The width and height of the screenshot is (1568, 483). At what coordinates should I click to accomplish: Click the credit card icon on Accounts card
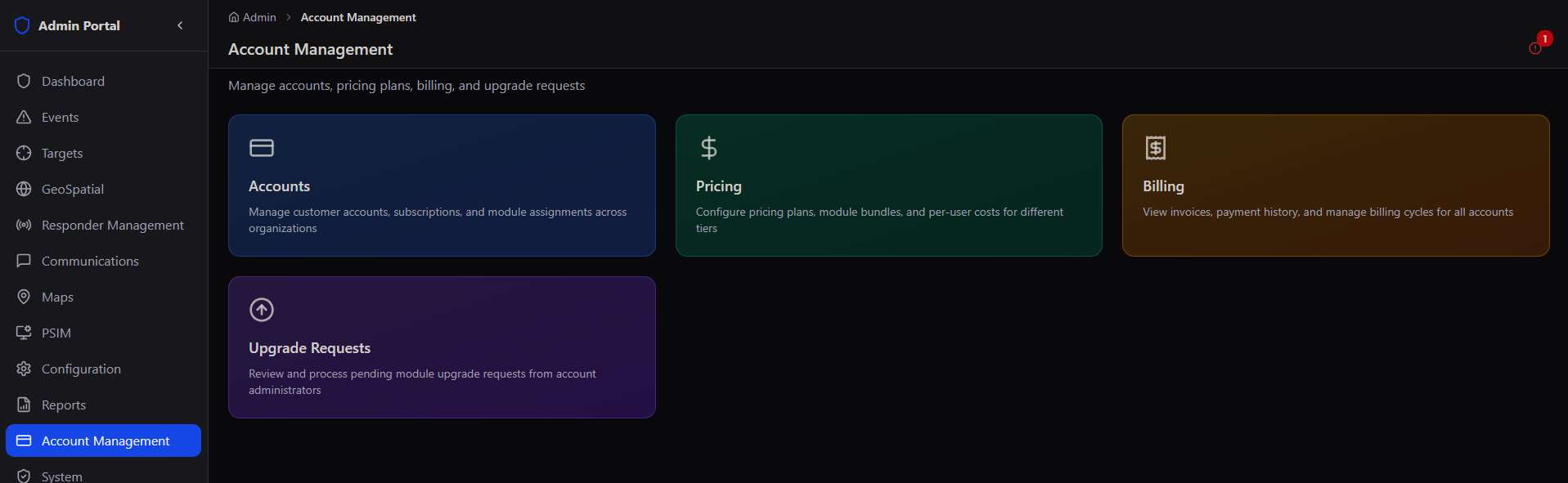click(262, 148)
